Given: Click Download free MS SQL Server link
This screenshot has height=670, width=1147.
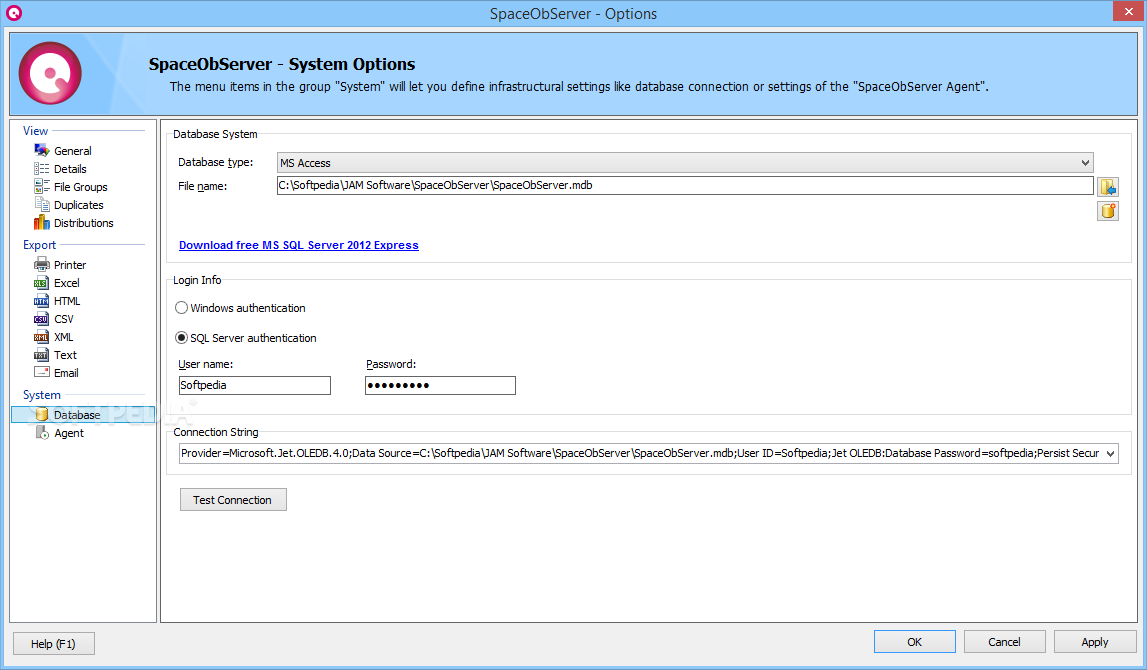Looking at the screenshot, I should pyautogui.click(x=298, y=245).
